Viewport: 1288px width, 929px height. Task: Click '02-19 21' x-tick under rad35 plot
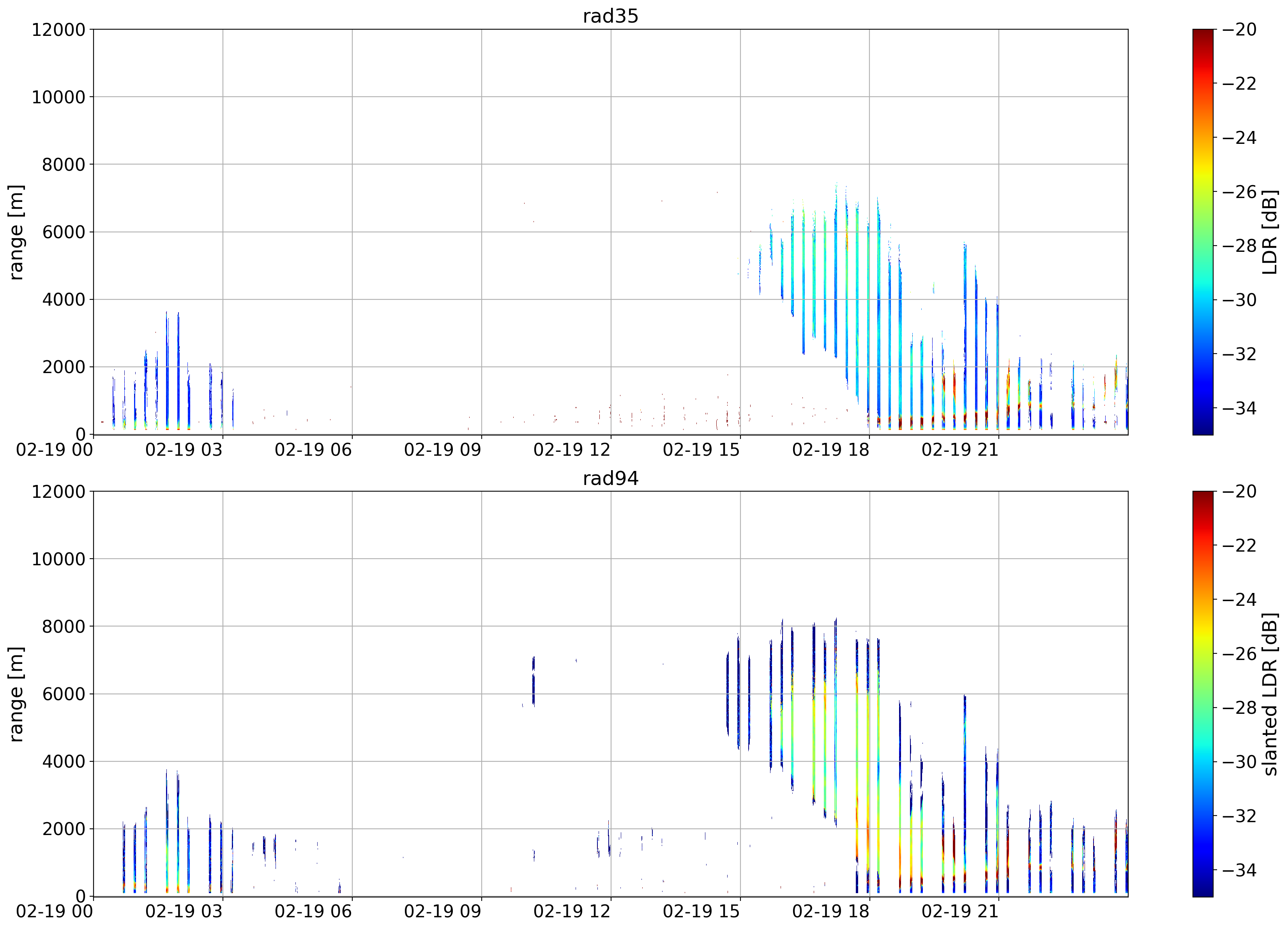(960, 450)
